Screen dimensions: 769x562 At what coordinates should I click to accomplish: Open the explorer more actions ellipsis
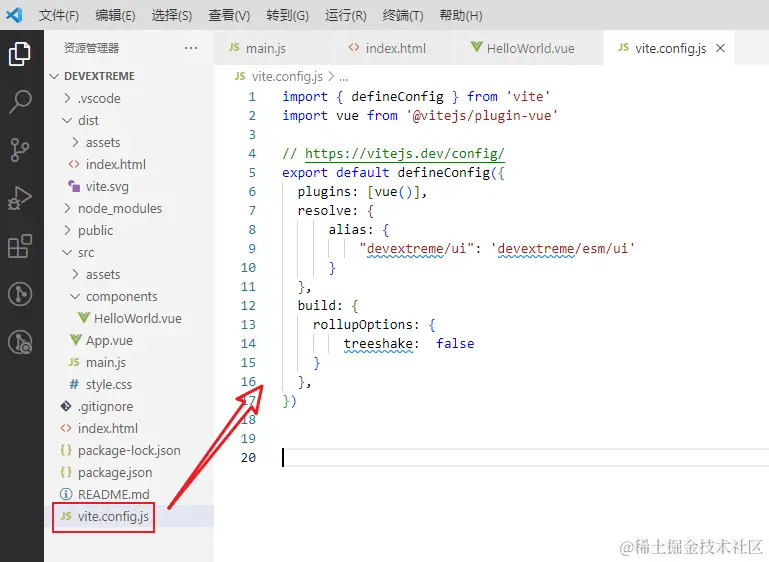(x=191, y=48)
